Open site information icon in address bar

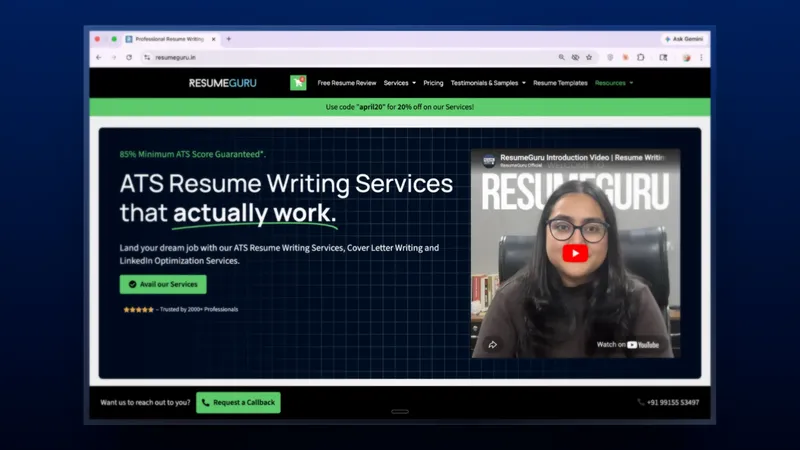[x=147, y=58]
